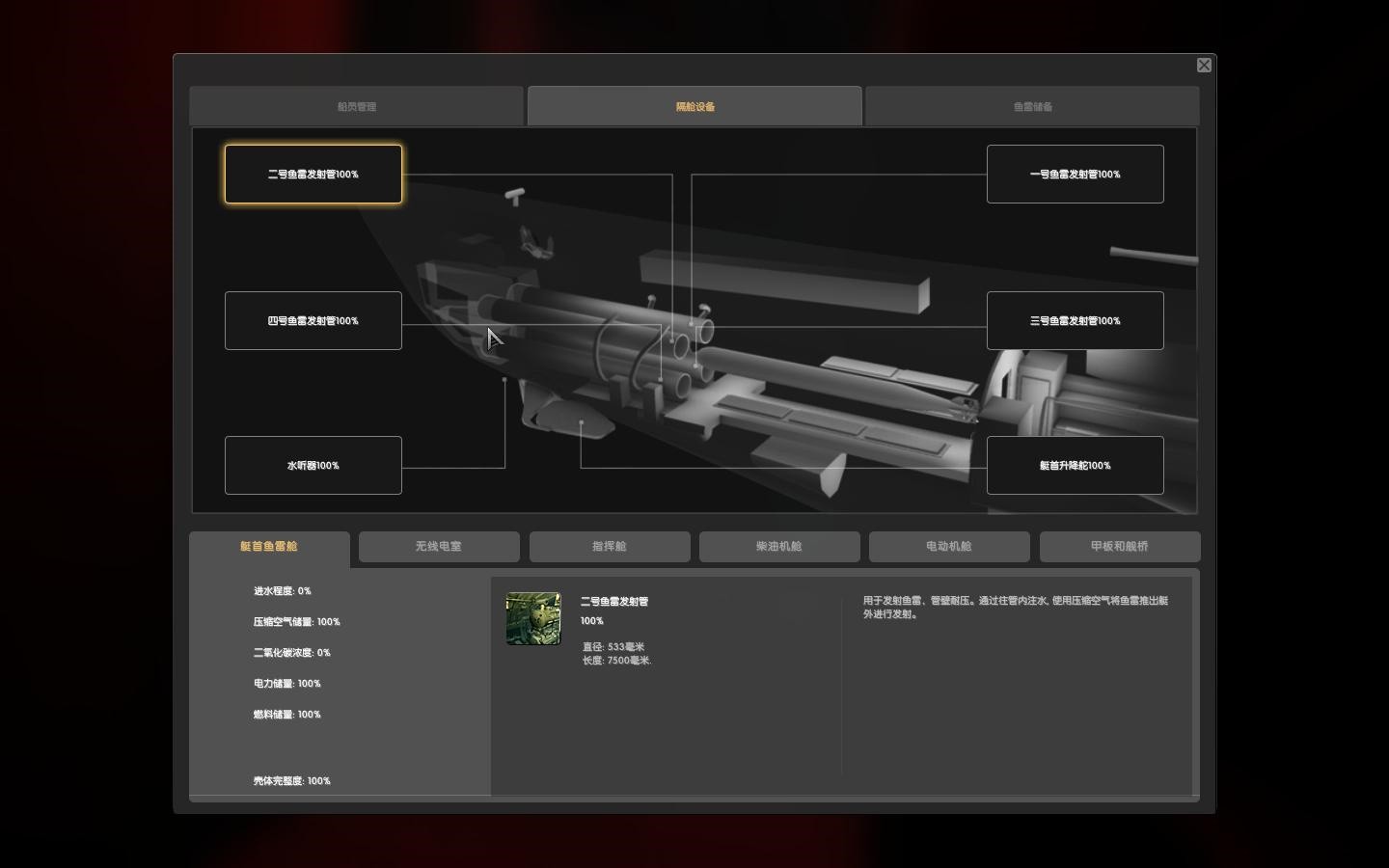
Task: Select 二号鱼雷发射管100% equipment box
Action: pos(313,175)
